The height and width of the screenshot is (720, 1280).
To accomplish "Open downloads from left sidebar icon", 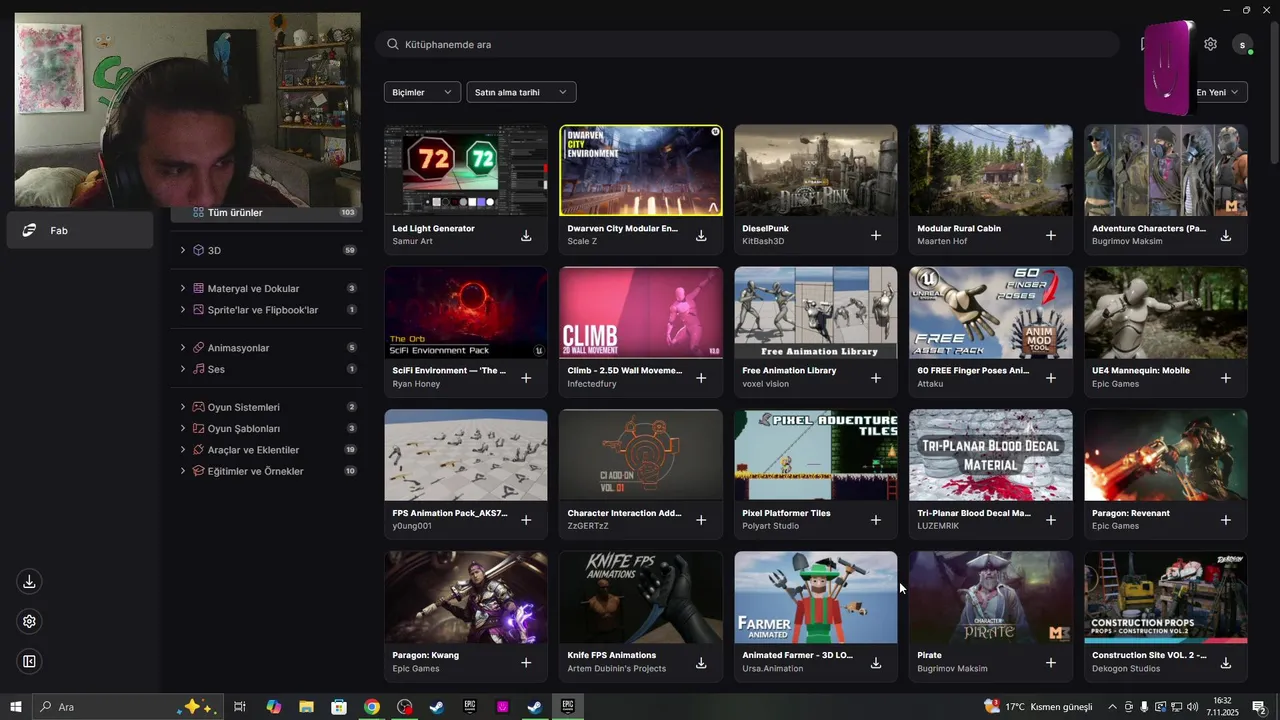I will coord(29,581).
